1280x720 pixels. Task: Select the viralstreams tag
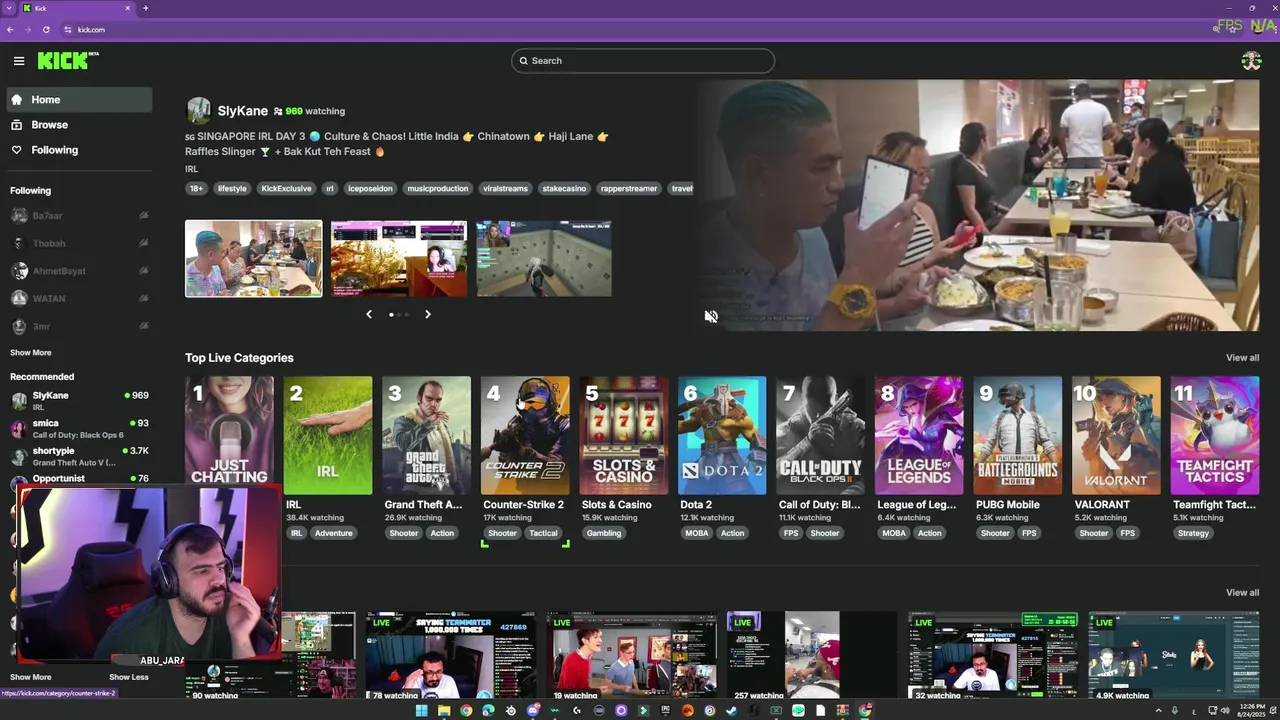(505, 189)
